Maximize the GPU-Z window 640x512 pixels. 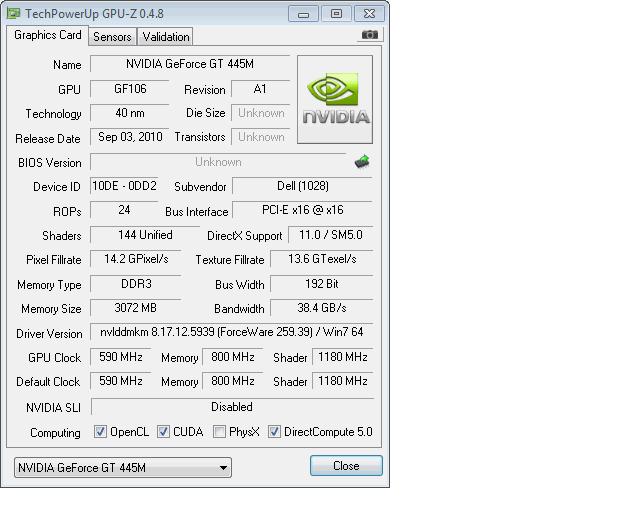click(x=336, y=14)
